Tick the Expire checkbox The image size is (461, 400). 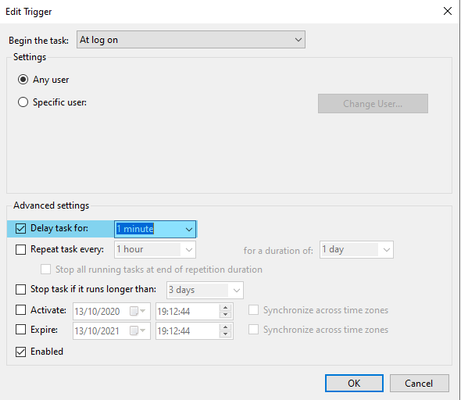coord(21,330)
